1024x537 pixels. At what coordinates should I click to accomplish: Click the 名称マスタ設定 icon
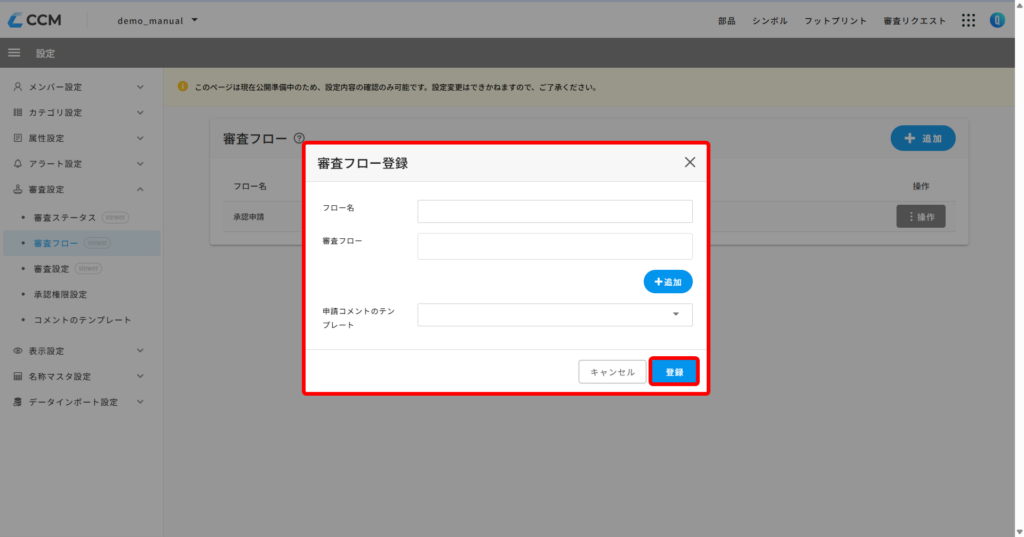(18, 376)
